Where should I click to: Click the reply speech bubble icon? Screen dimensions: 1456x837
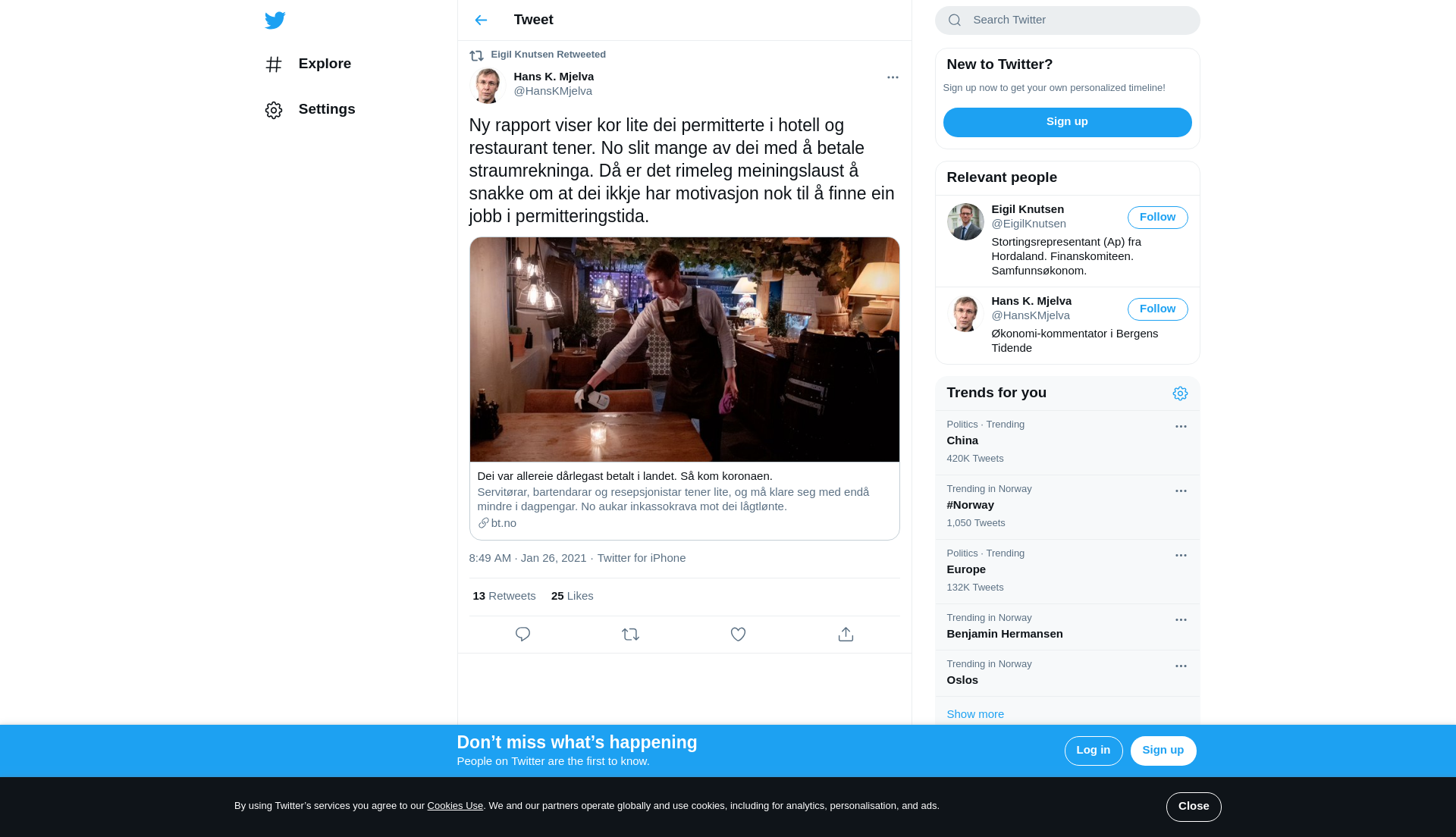pos(522,635)
